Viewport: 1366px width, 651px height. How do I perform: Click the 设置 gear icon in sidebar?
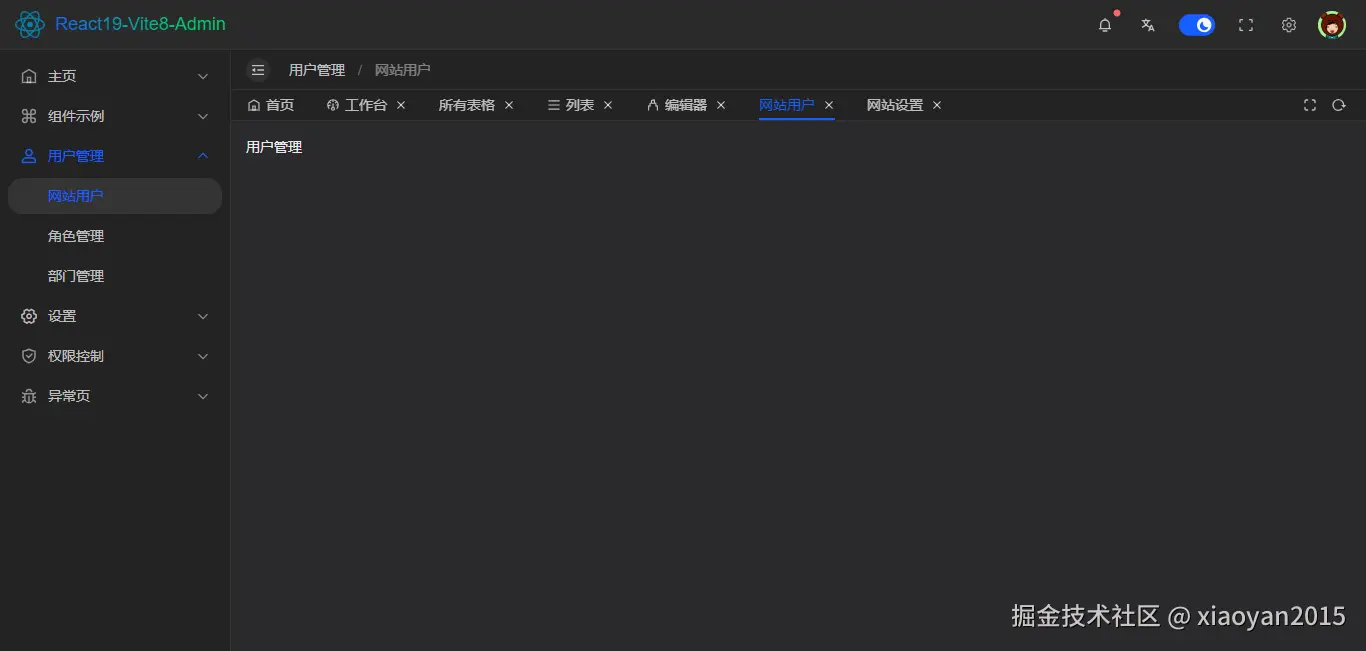[29, 316]
